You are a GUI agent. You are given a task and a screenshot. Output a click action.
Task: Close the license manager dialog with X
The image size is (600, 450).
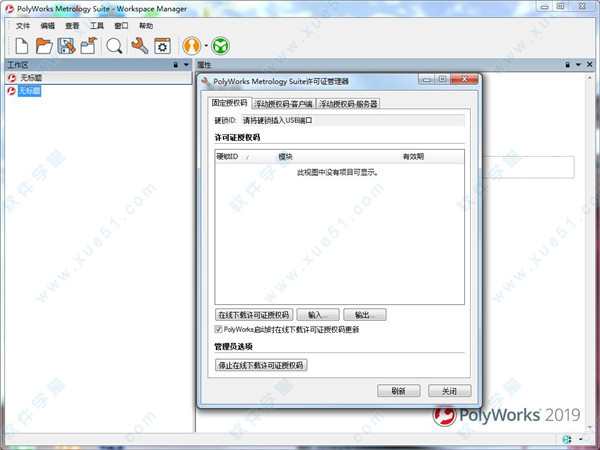point(464,79)
